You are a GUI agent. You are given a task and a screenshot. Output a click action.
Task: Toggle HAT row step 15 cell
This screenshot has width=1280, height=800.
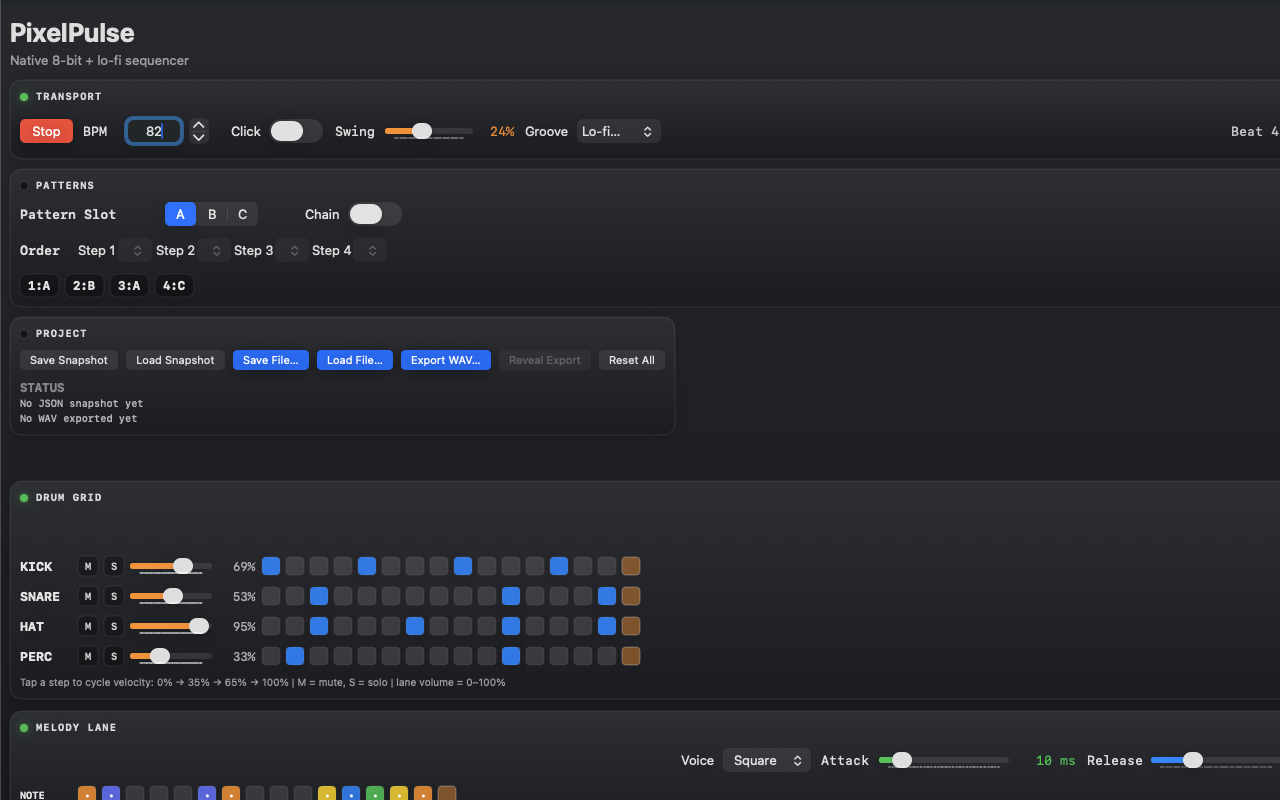point(607,626)
